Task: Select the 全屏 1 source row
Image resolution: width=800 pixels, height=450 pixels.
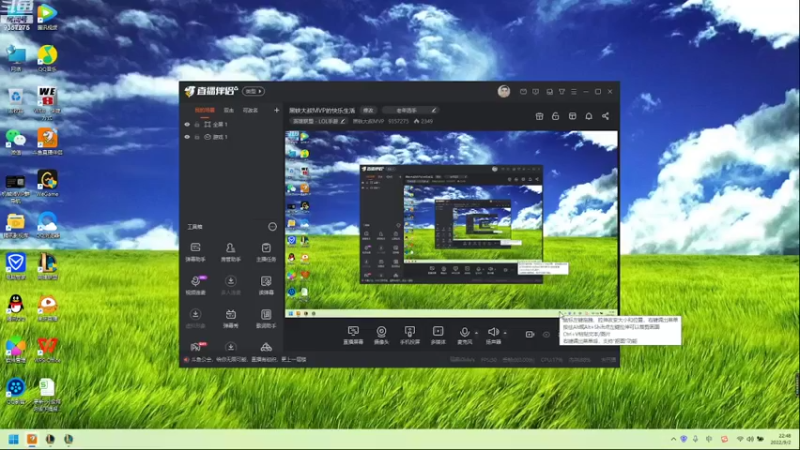Action: [x=231, y=124]
